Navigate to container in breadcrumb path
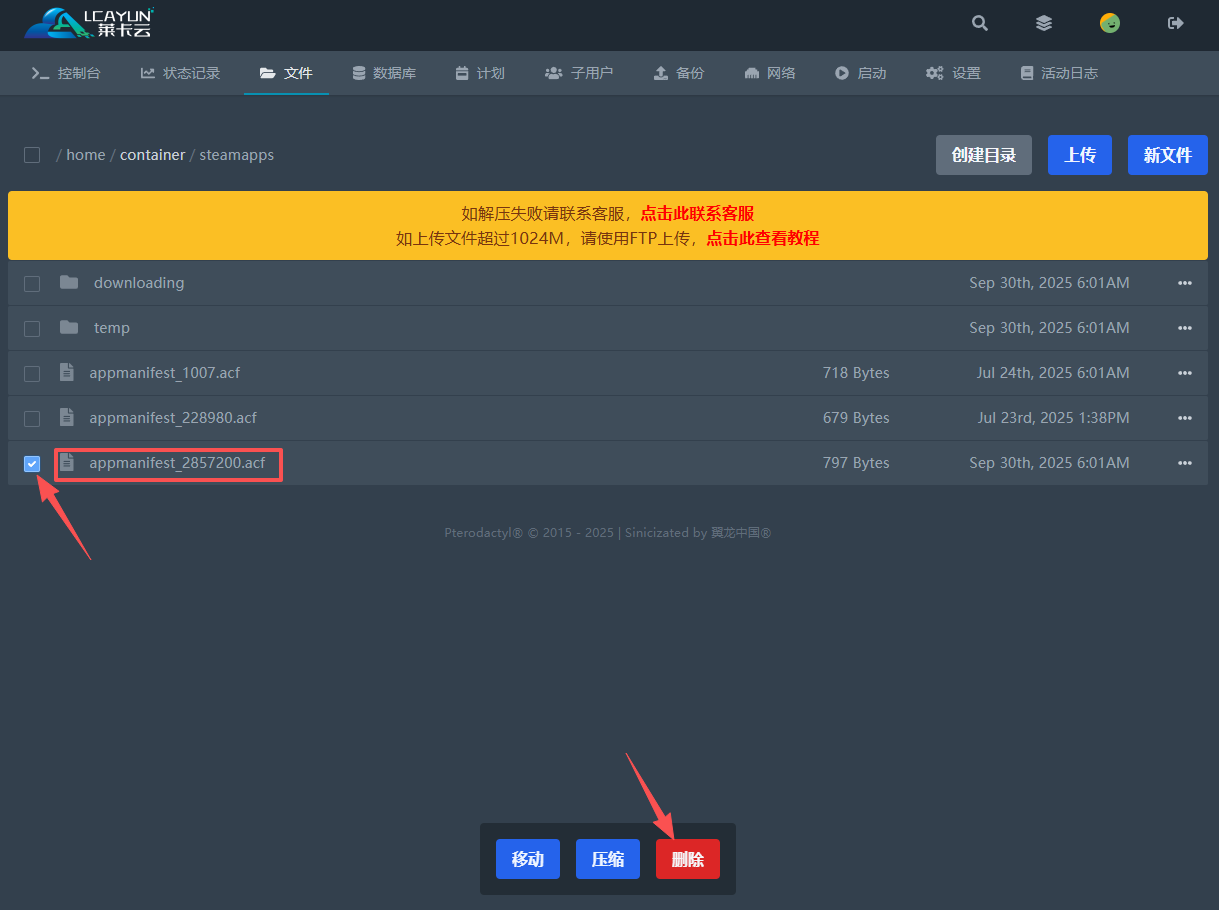The width and height of the screenshot is (1219, 910). (x=152, y=155)
